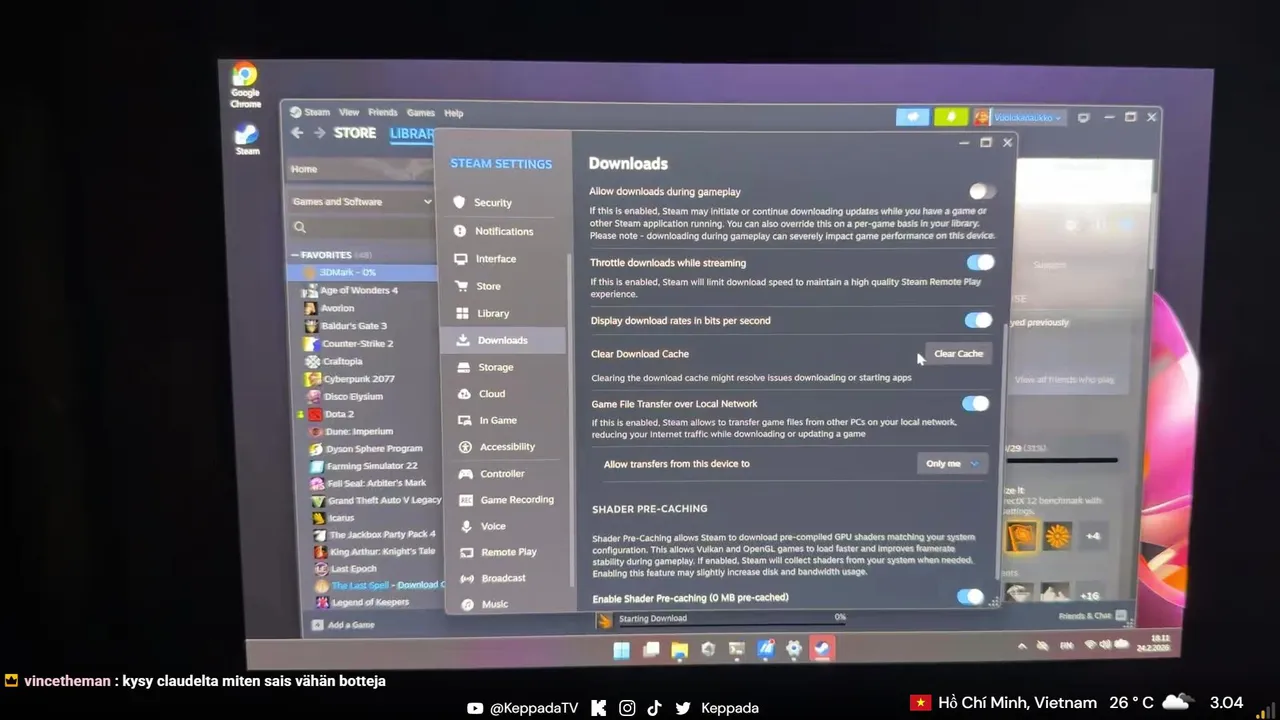1280x720 pixels.
Task: Select Age of Wonders 4 in library
Action: pos(358,290)
